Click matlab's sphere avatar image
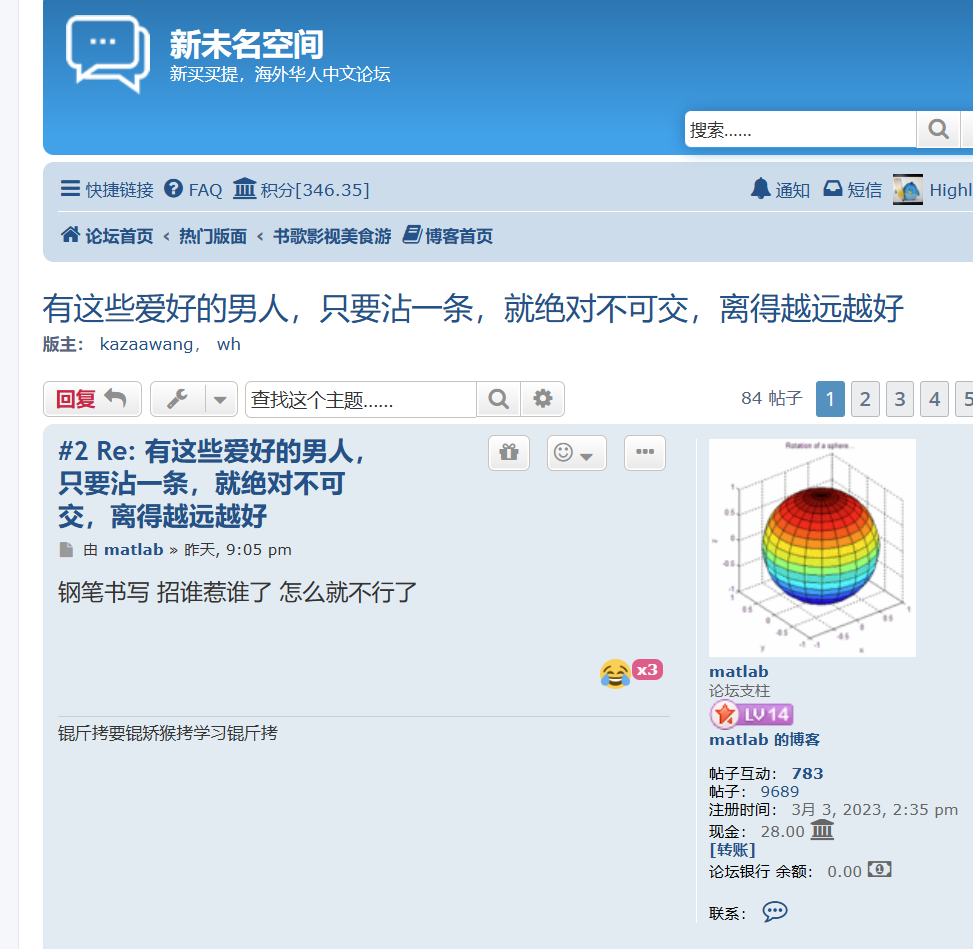This screenshot has width=973, height=949. 812,547
